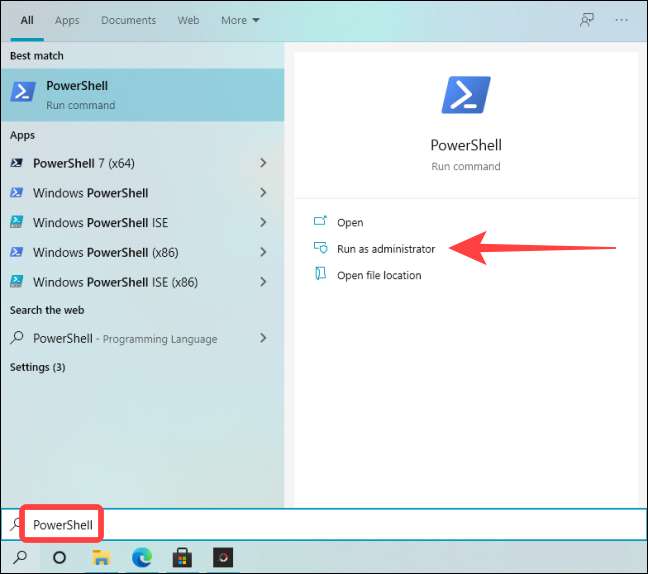Open the dark app icon on taskbar

click(x=223, y=557)
